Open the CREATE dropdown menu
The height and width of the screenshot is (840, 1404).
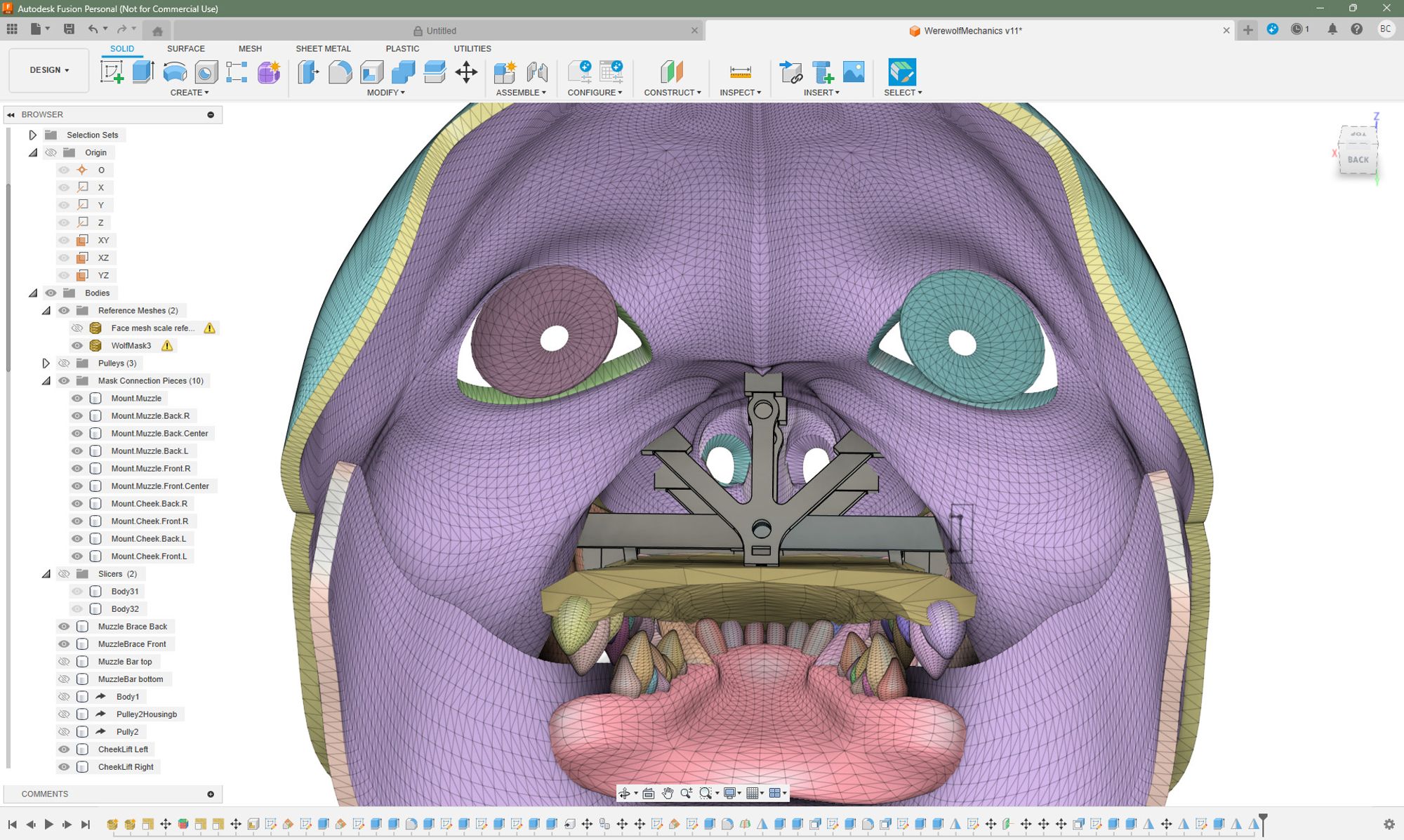(190, 93)
